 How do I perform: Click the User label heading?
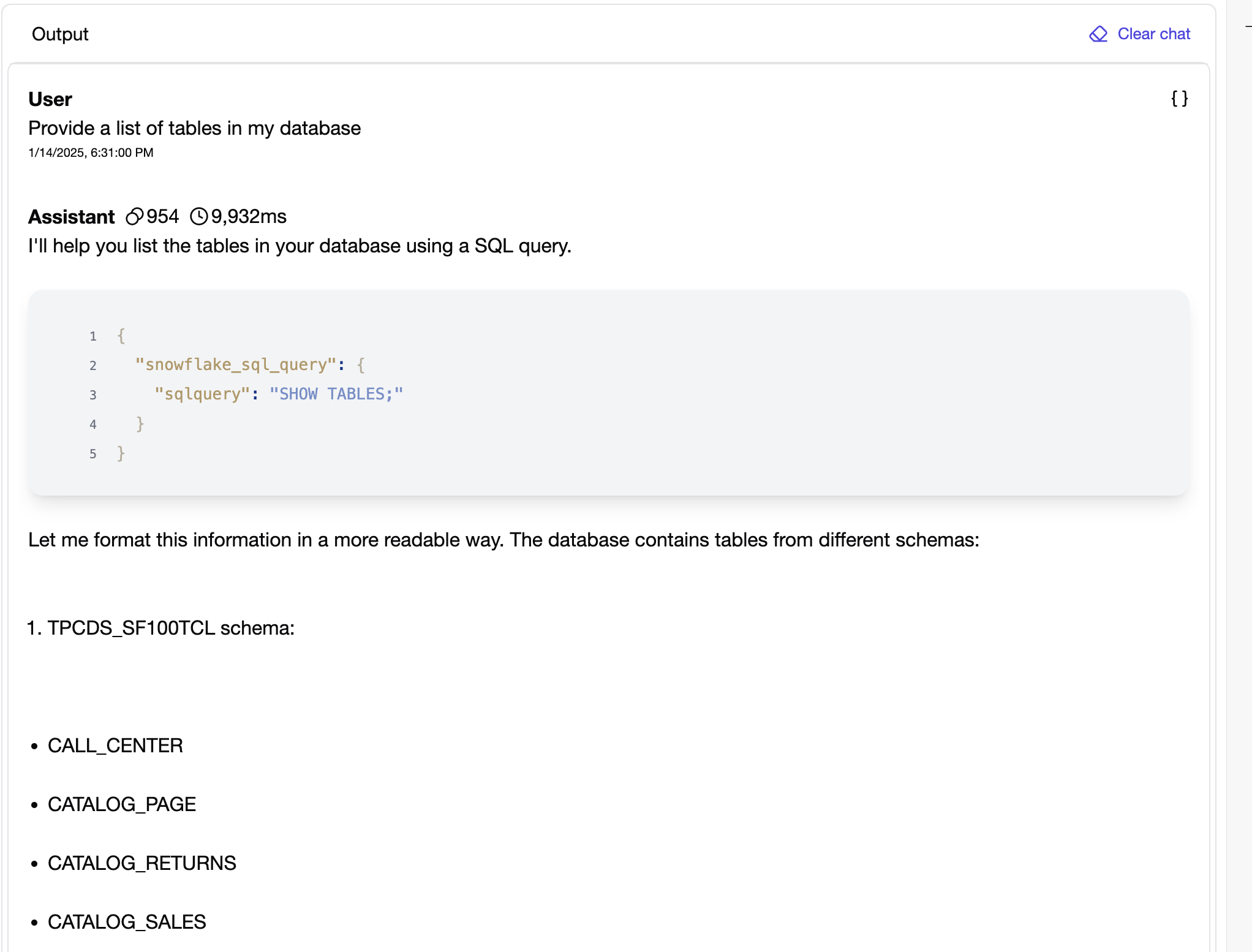click(x=50, y=99)
